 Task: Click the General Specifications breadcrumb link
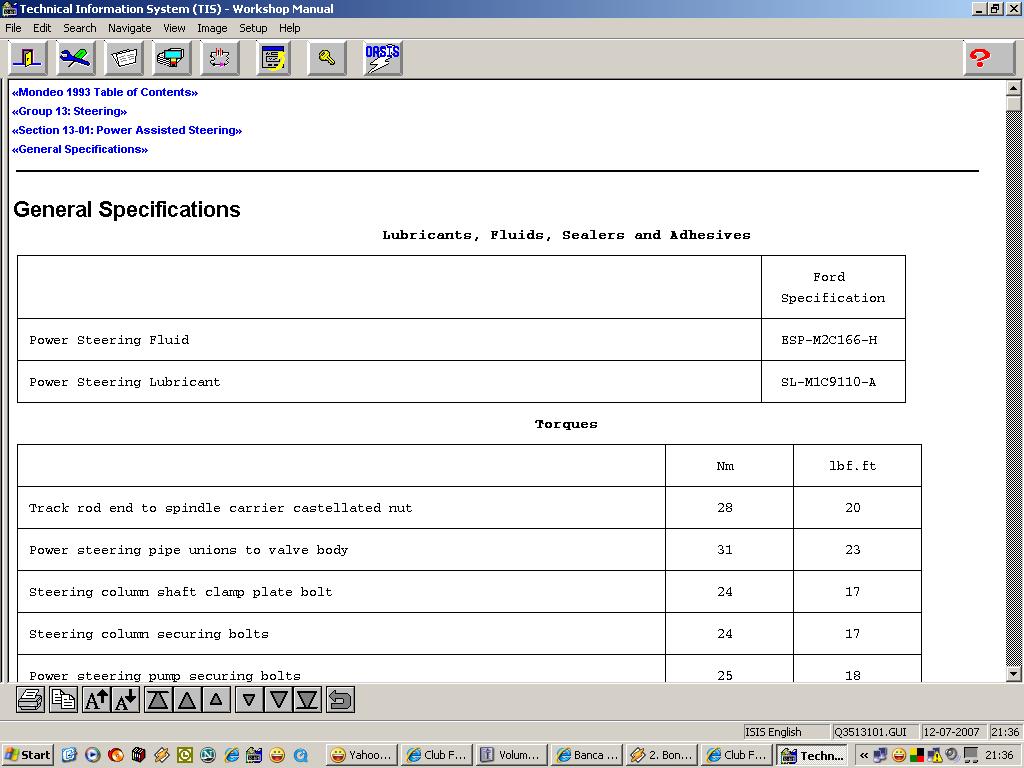[x=80, y=149]
